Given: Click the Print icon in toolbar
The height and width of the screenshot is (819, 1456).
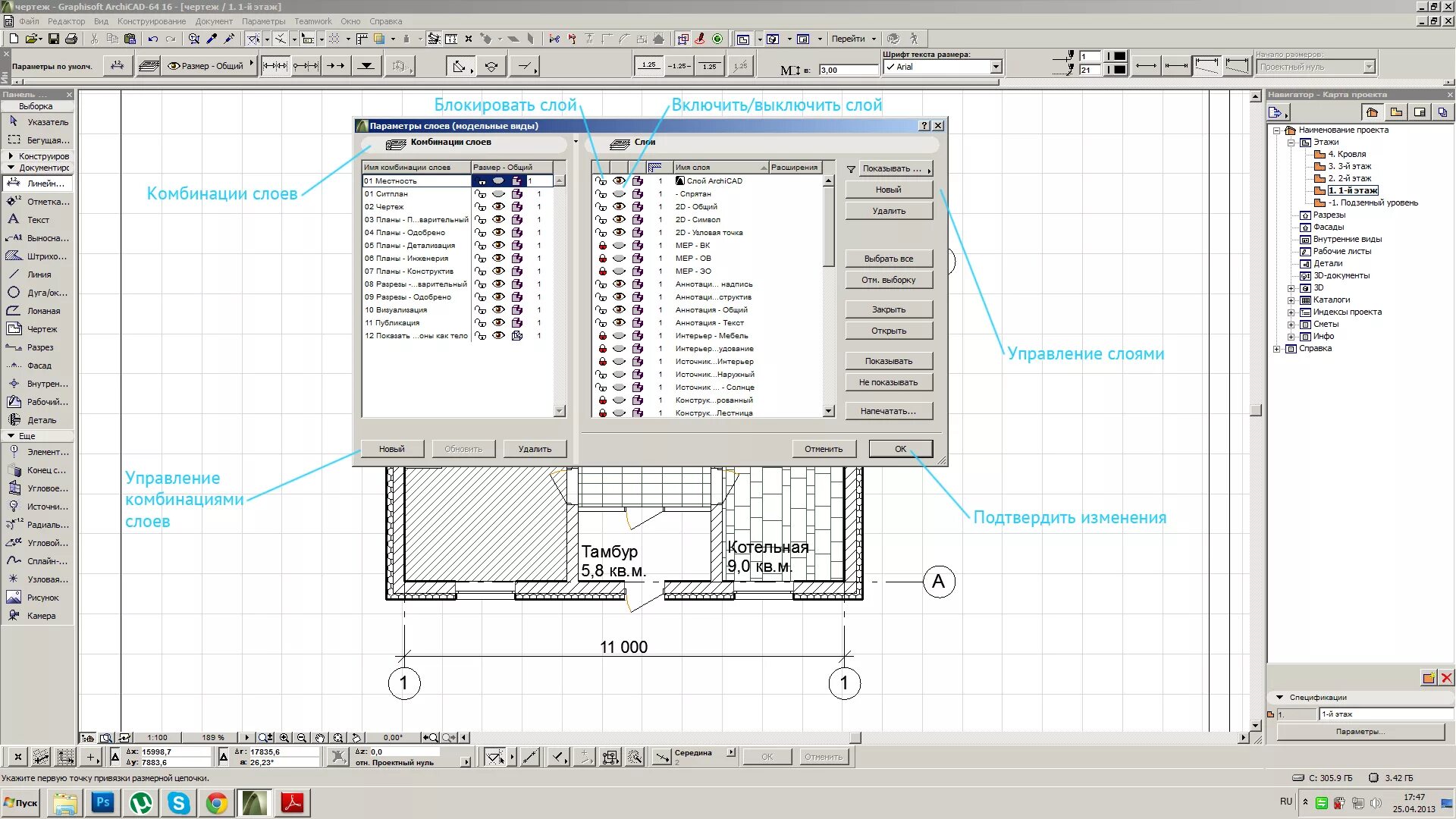Looking at the screenshot, I should [x=71, y=39].
